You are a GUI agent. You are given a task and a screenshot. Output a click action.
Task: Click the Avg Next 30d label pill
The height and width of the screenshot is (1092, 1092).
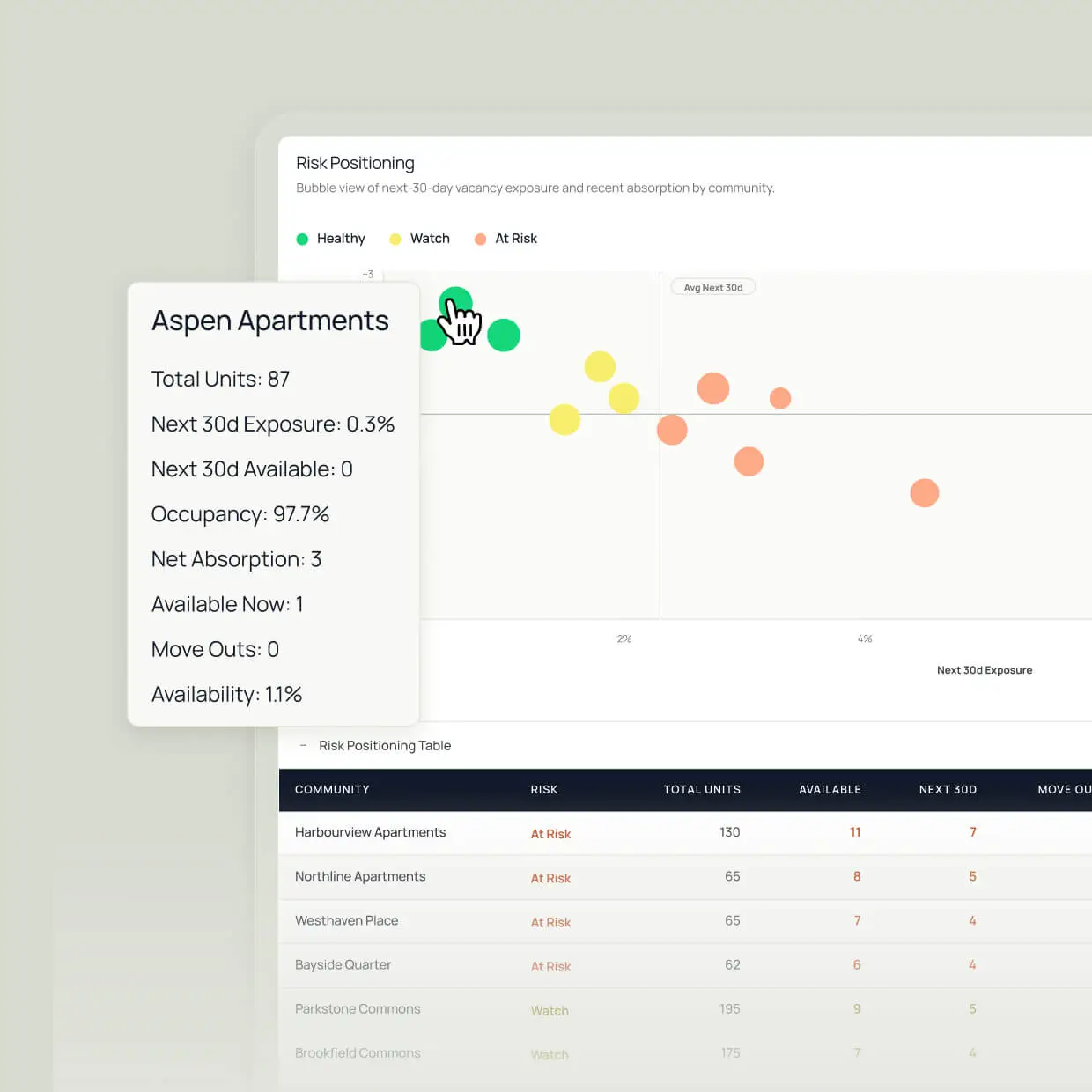click(x=713, y=287)
